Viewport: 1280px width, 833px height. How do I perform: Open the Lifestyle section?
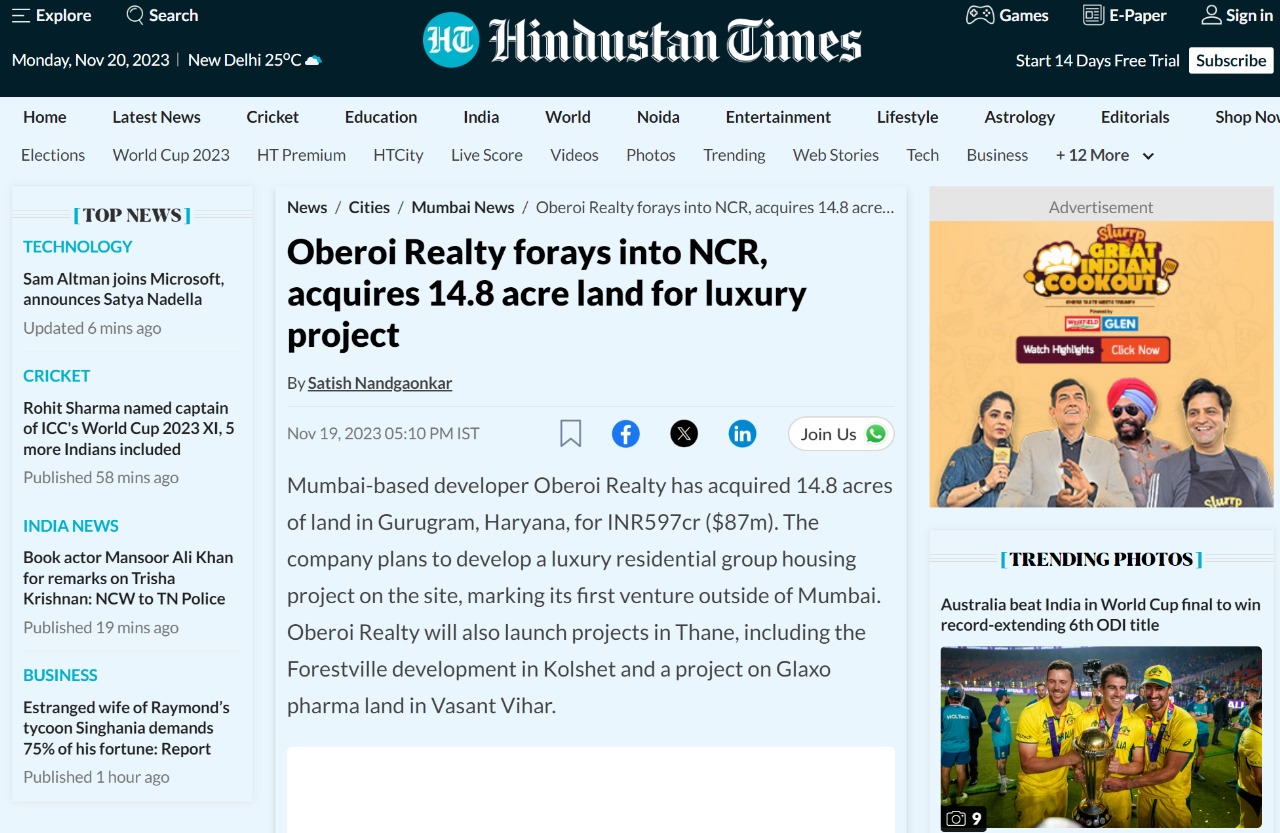point(908,117)
